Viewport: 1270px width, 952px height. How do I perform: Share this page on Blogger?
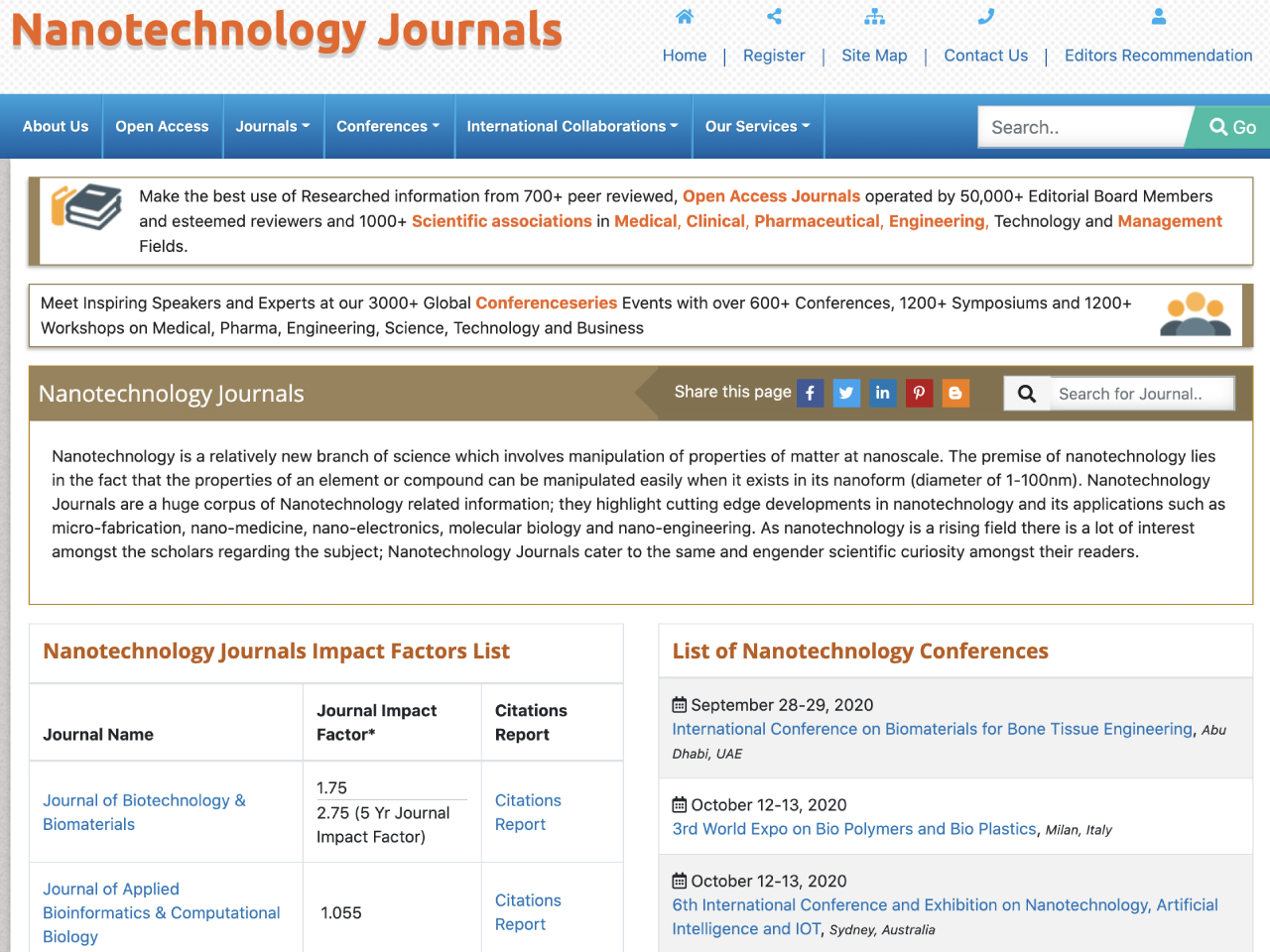coord(955,394)
